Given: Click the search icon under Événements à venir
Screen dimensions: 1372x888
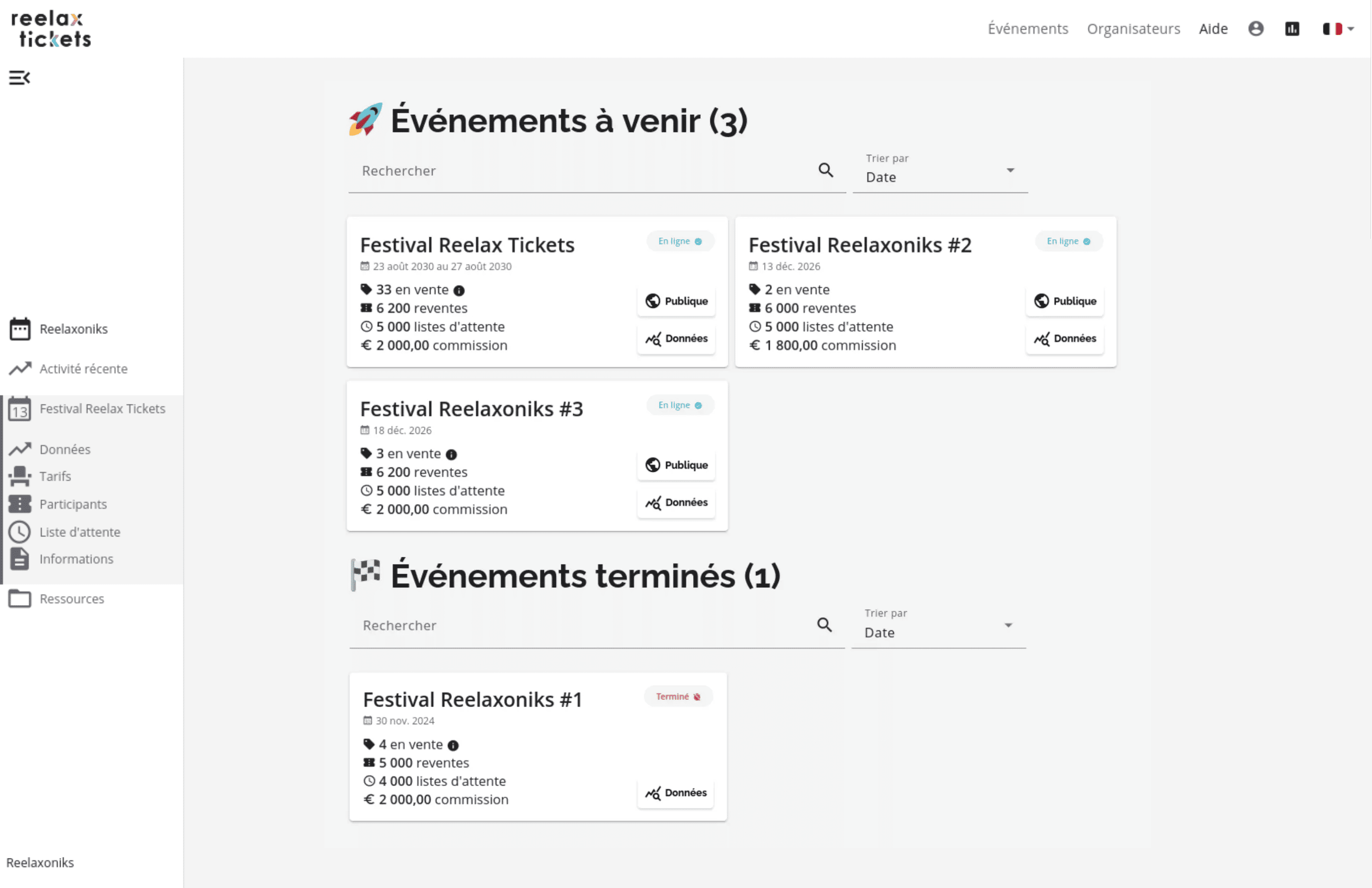Looking at the screenshot, I should pos(826,170).
